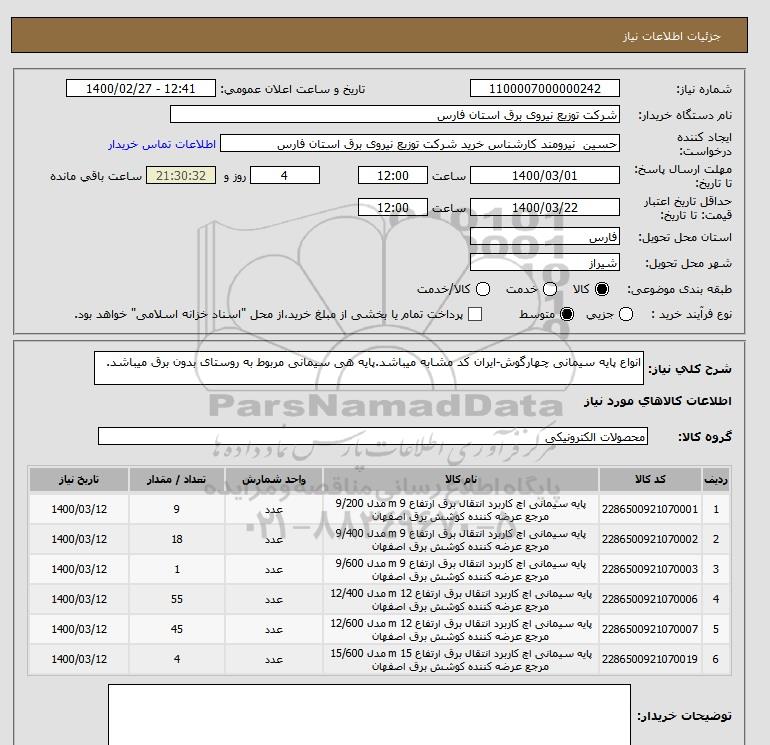Choose متوسط purchase process radio

[567, 314]
